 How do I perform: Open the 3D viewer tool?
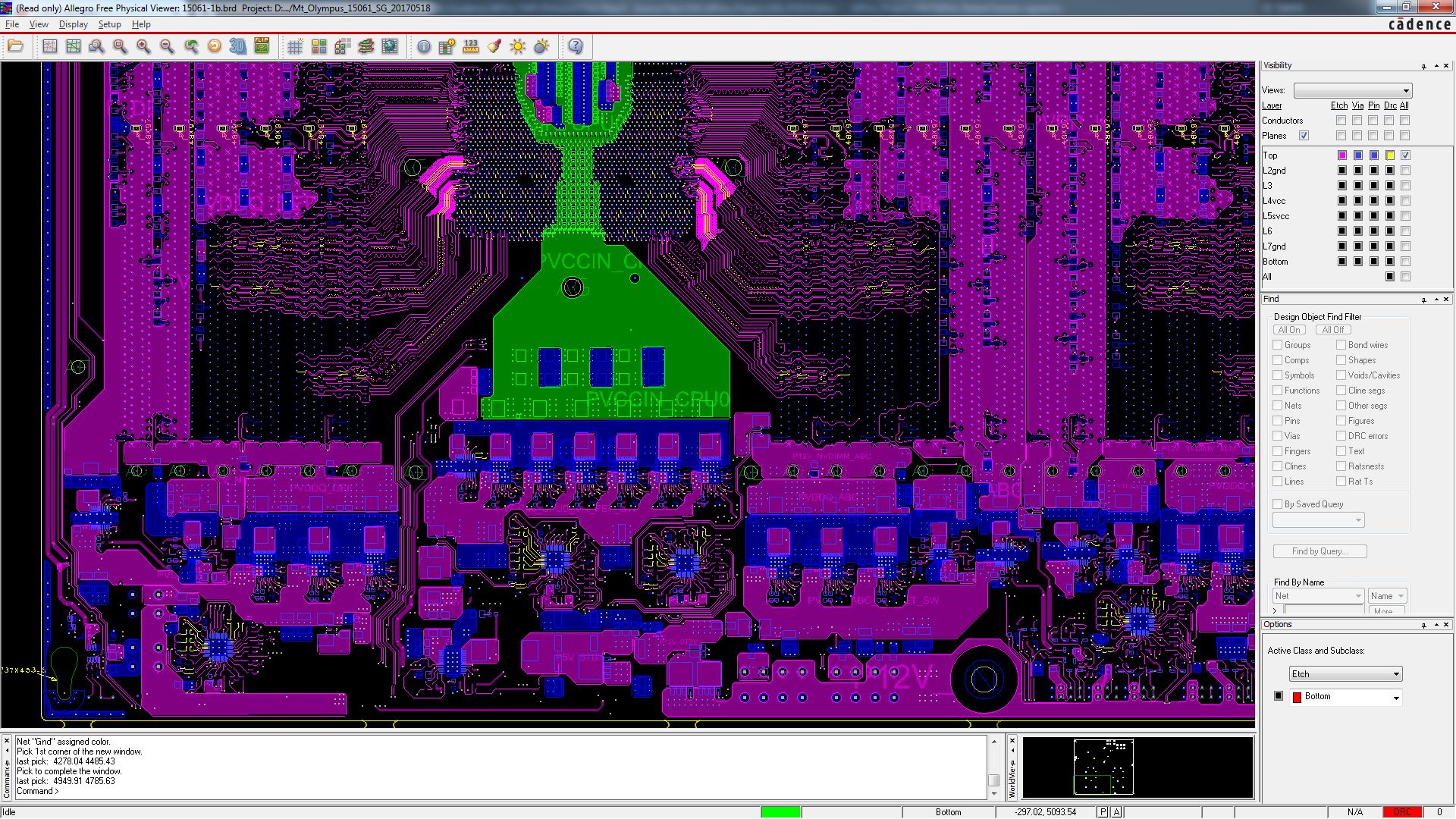(238, 47)
